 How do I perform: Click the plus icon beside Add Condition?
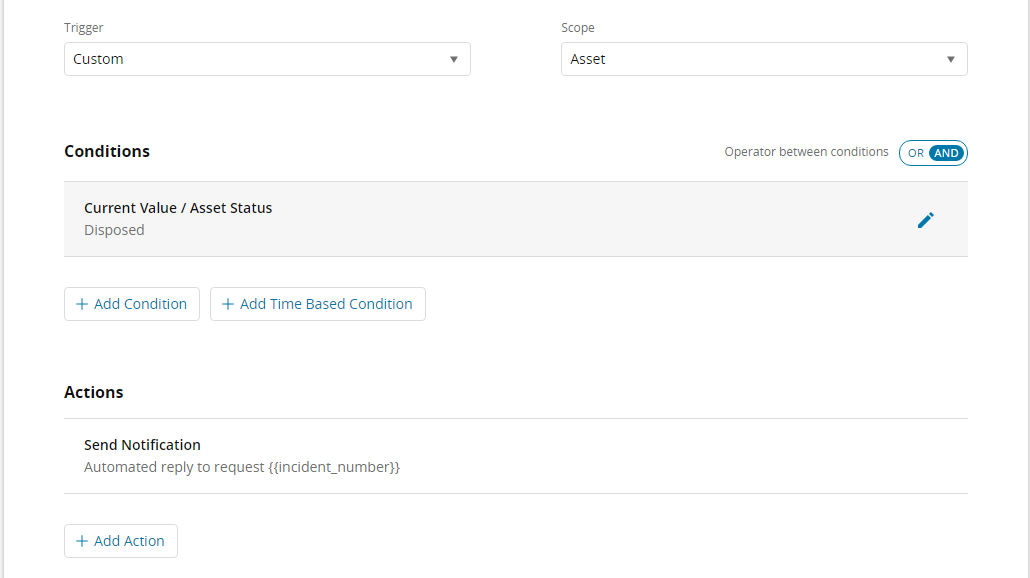pos(82,304)
